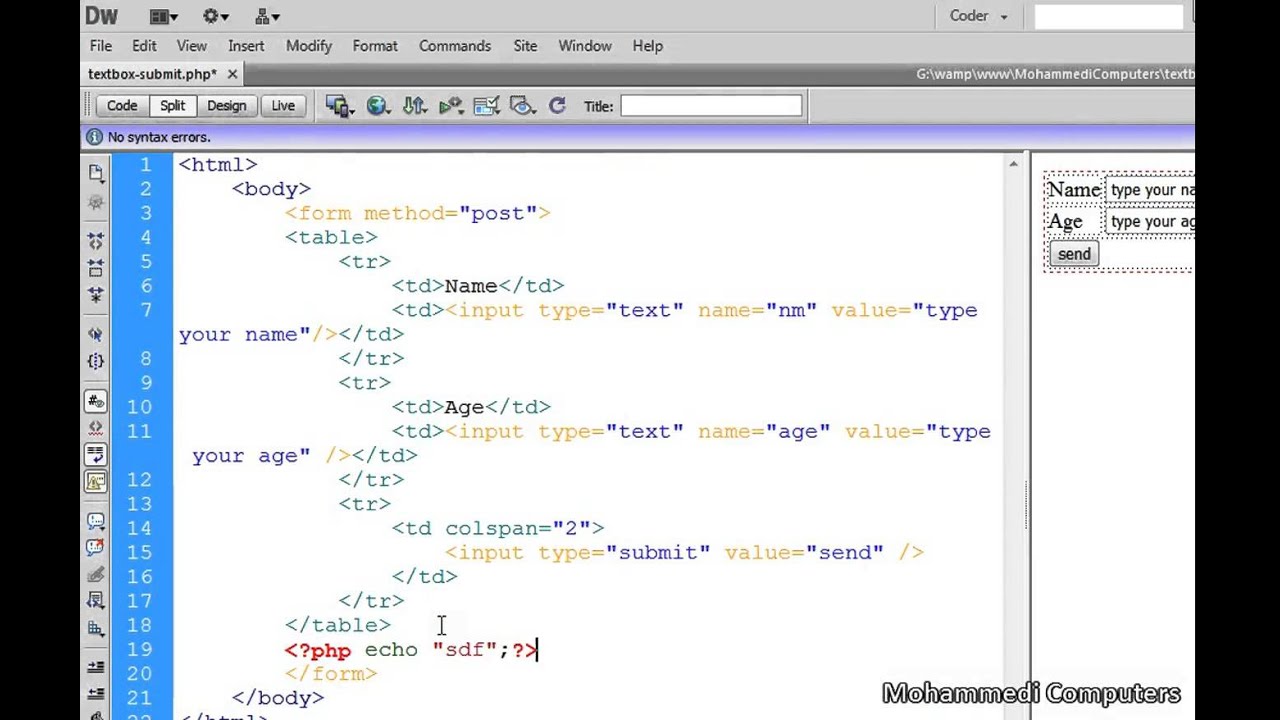Open the Coder workspace switcher dropdown
The image size is (1280, 720).
point(978,16)
